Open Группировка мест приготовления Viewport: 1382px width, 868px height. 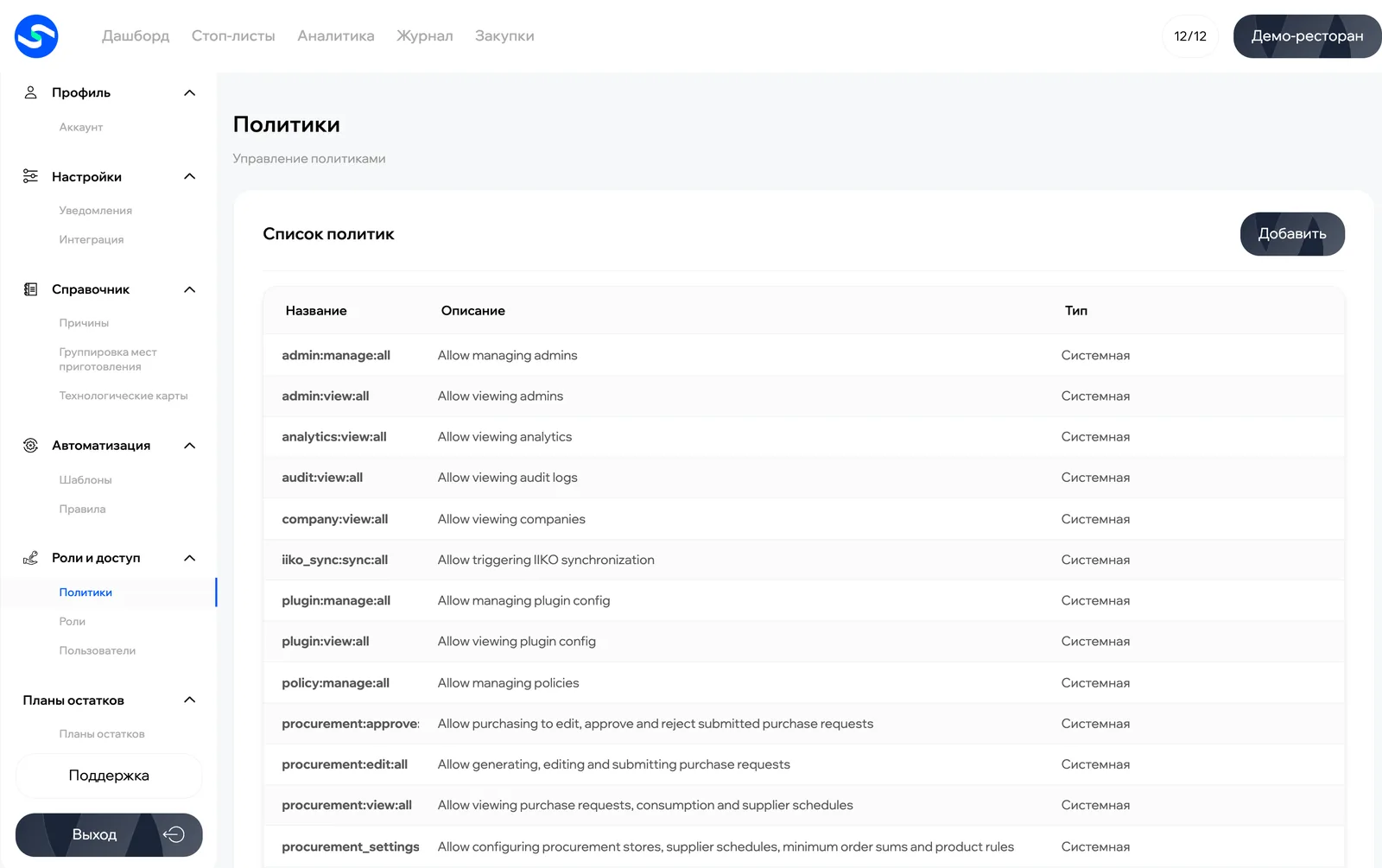click(108, 359)
